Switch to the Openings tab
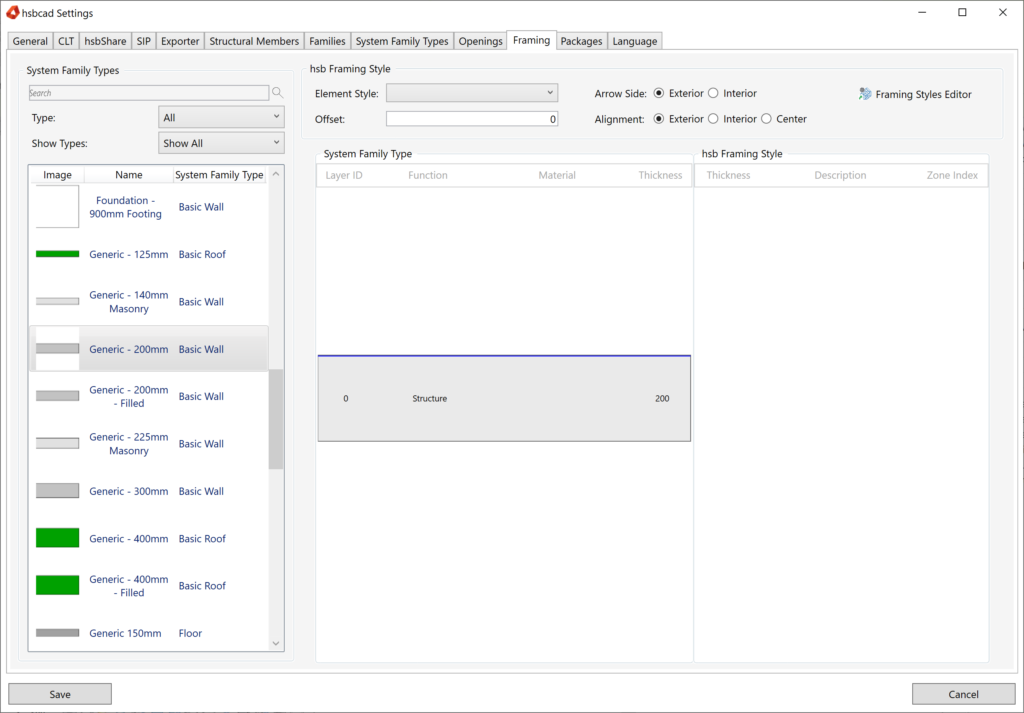 point(481,41)
